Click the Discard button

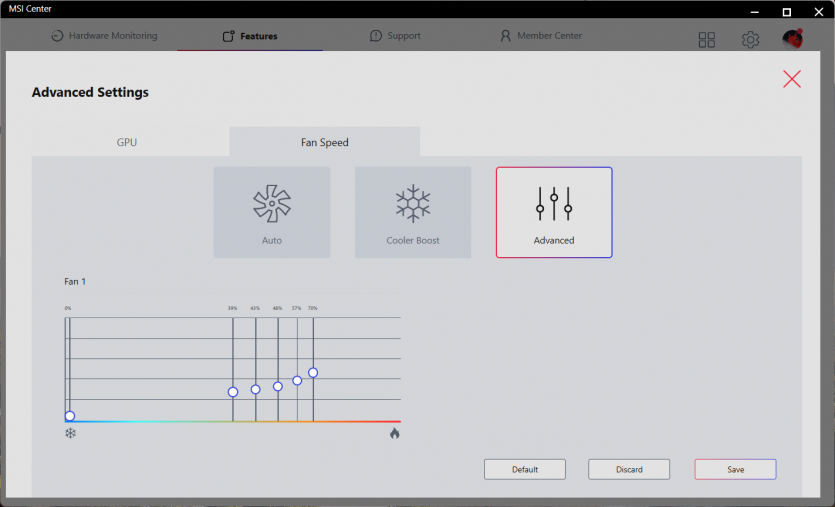tap(629, 469)
